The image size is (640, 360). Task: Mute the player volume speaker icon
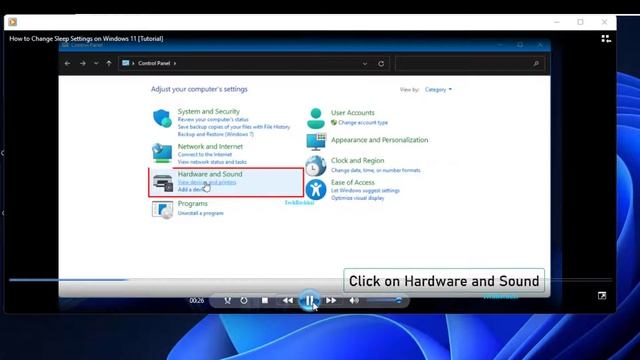(353, 300)
